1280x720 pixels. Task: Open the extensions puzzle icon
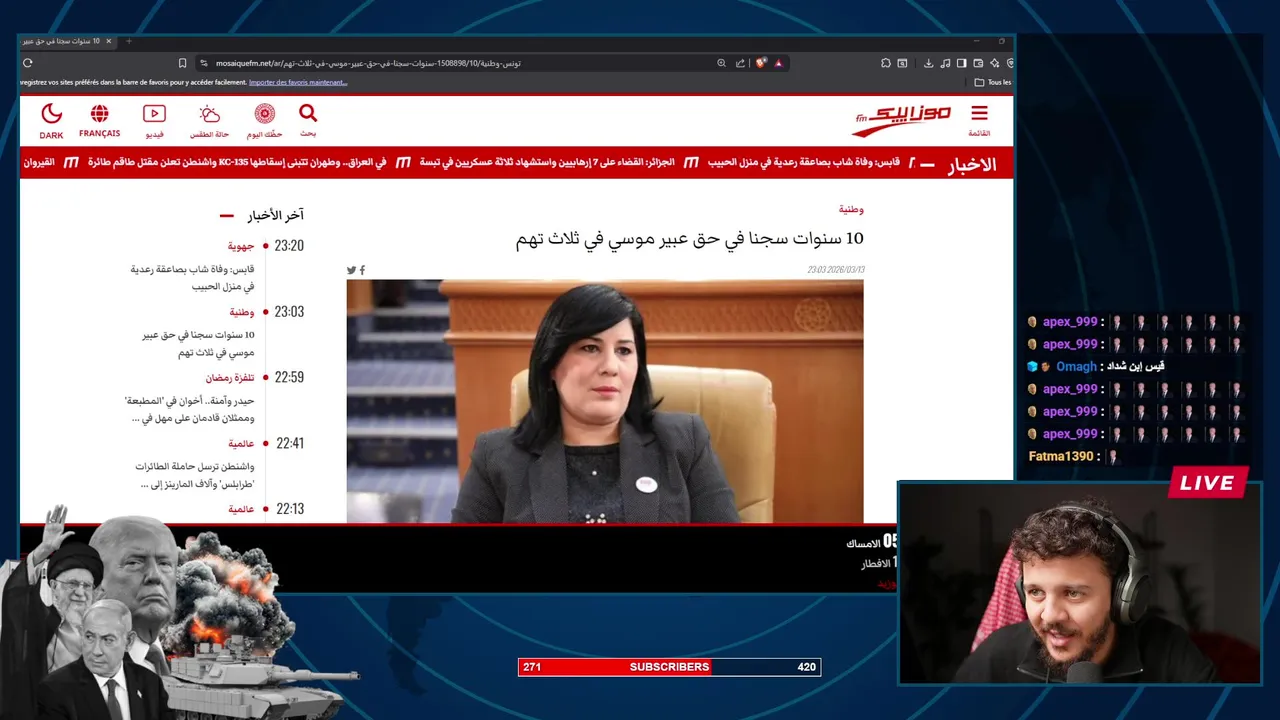[x=886, y=63]
